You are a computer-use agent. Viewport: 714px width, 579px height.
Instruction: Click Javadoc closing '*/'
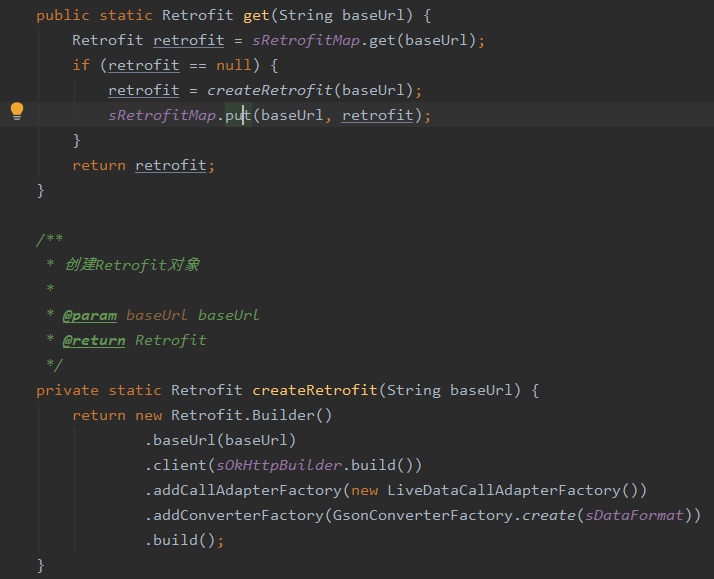pyautogui.click(x=54, y=366)
